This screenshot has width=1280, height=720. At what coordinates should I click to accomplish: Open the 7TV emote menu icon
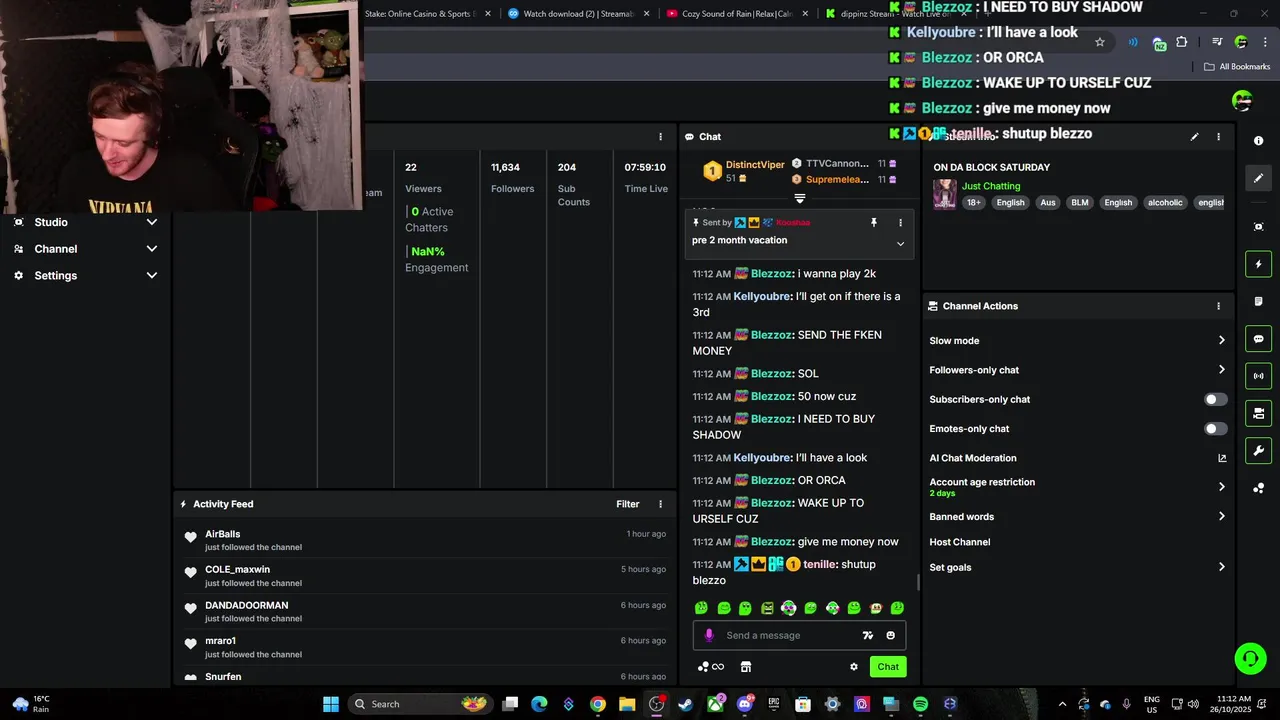tap(868, 635)
